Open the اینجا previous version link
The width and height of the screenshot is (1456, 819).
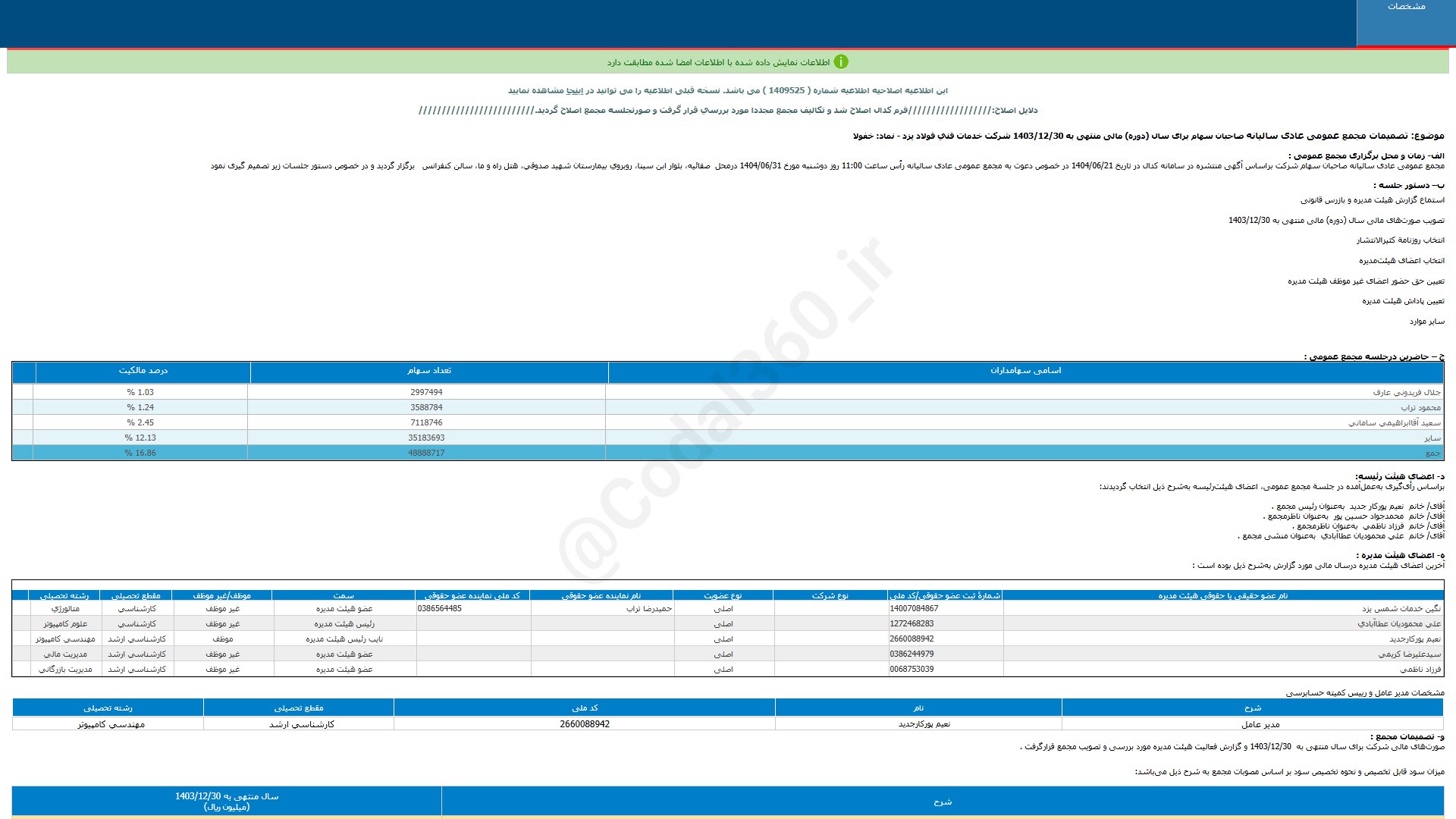coord(576,91)
